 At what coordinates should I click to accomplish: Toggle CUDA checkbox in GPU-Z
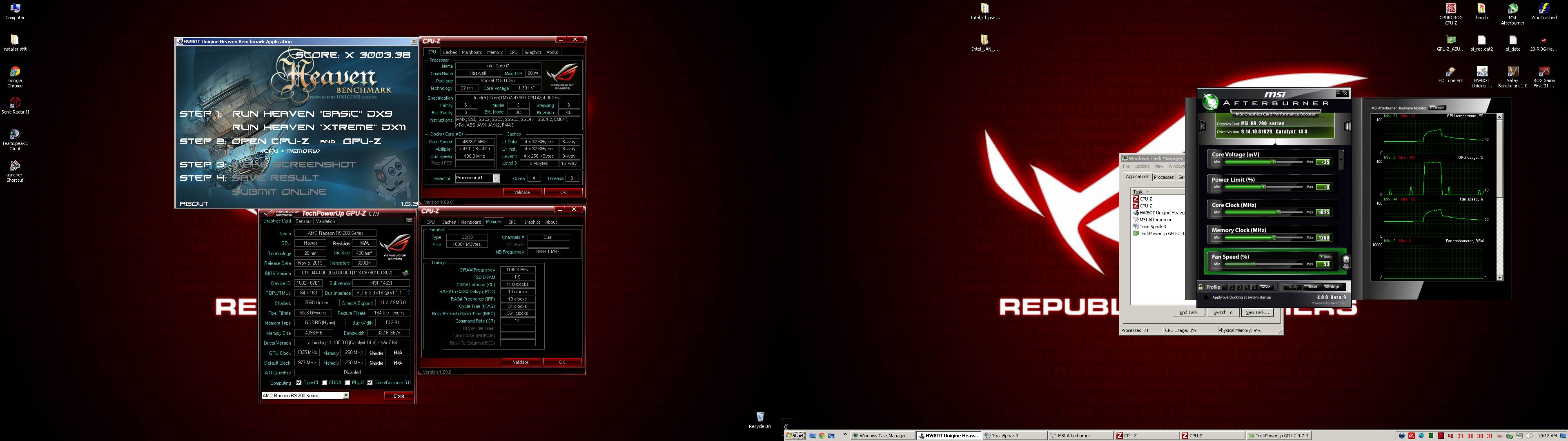(x=325, y=383)
